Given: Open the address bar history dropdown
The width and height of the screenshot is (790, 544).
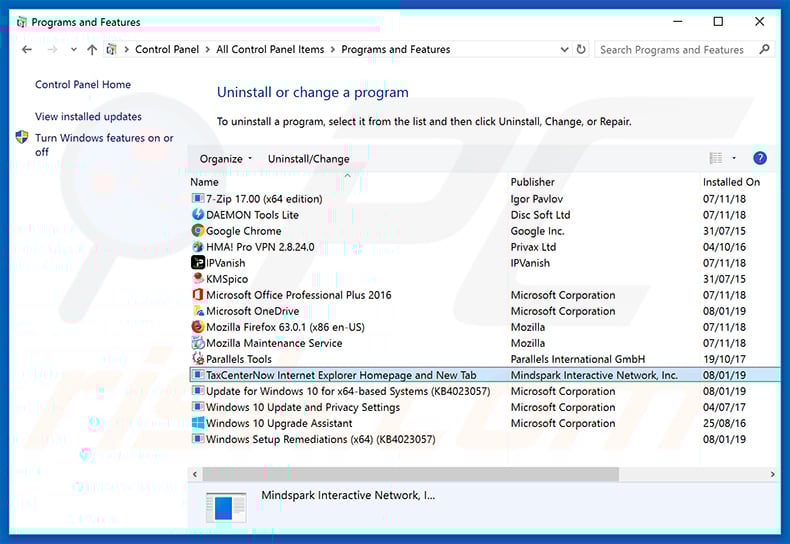Looking at the screenshot, I should 564,49.
